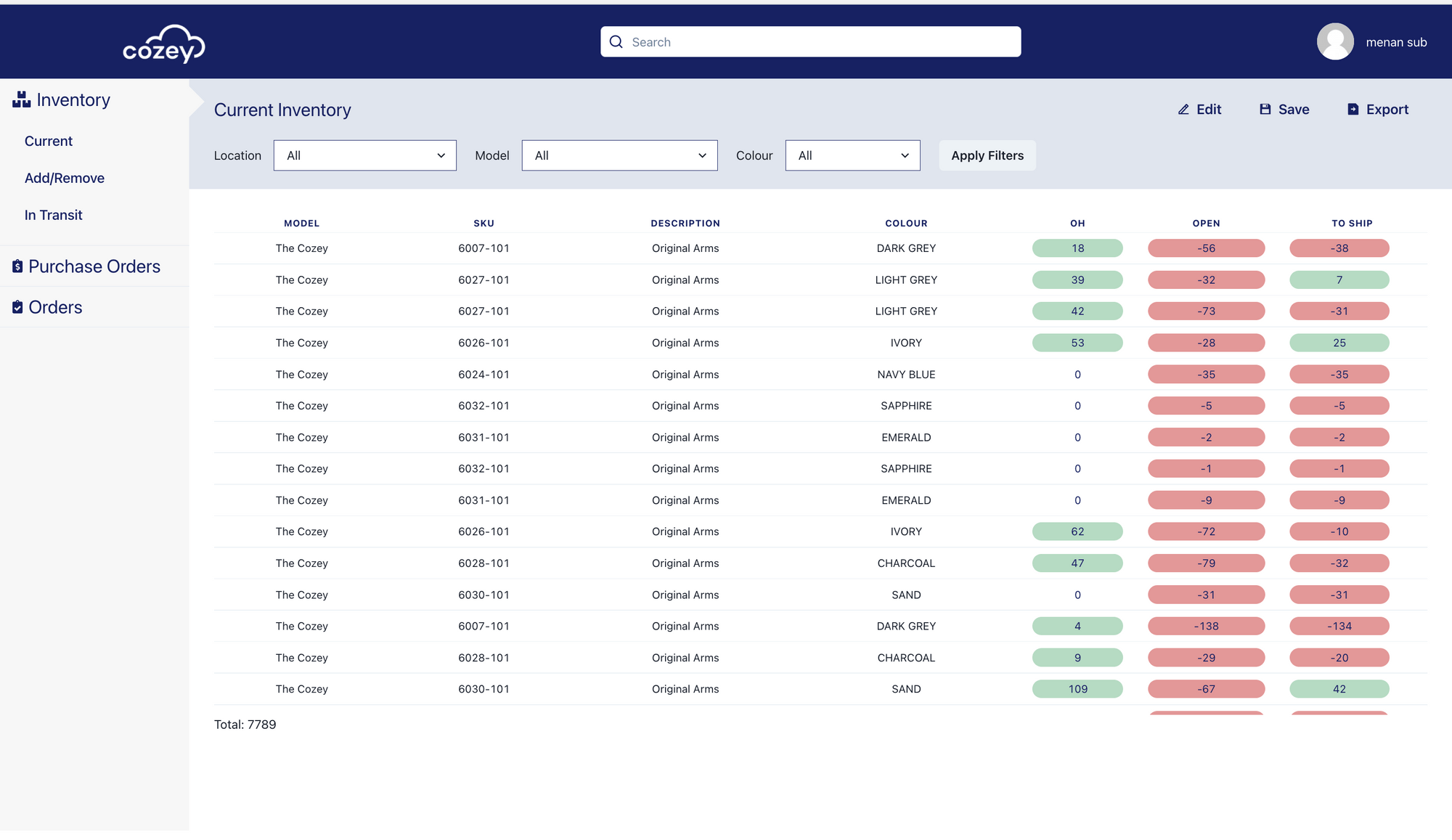Click the LIGHT GREY cell in OH 39 row
The image size is (1452, 840).
click(x=906, y=280)
